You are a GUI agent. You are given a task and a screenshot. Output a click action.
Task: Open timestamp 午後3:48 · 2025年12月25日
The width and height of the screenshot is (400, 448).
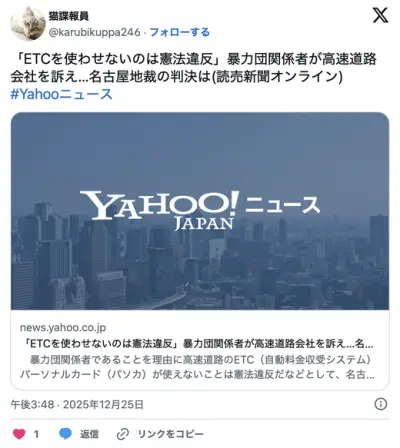pos(77,404)
